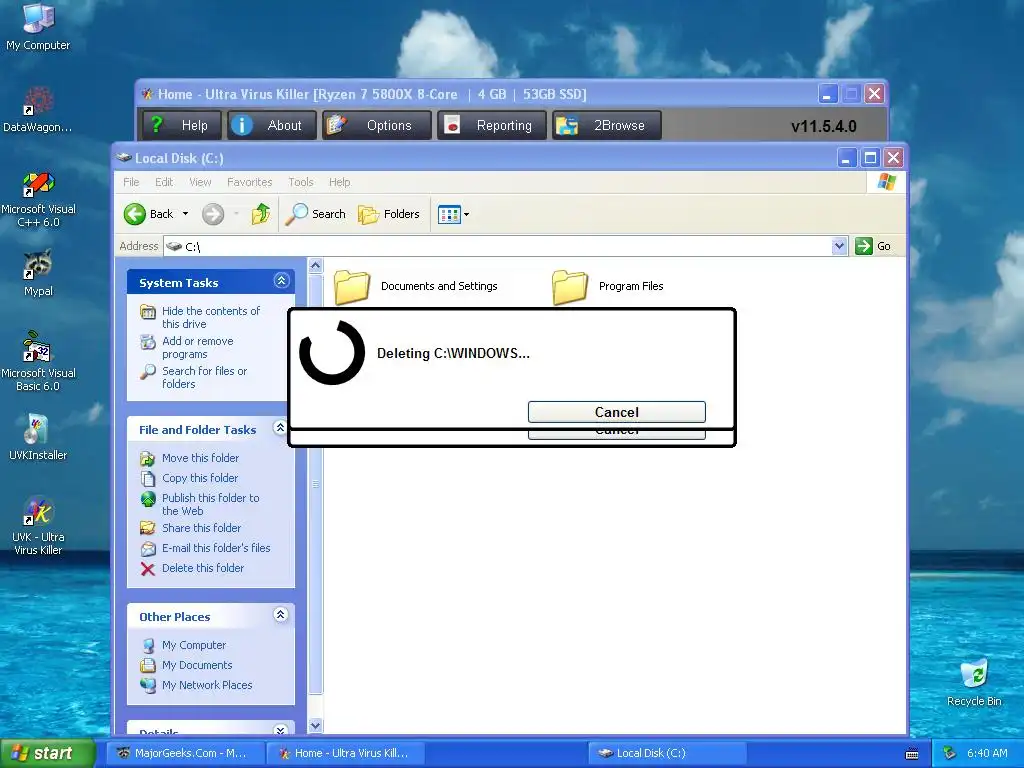The width and height of the screenshot is (1024, 768).
Task: Switch to Ultra Virus Killer taskbar item
Action: [345, 753]
